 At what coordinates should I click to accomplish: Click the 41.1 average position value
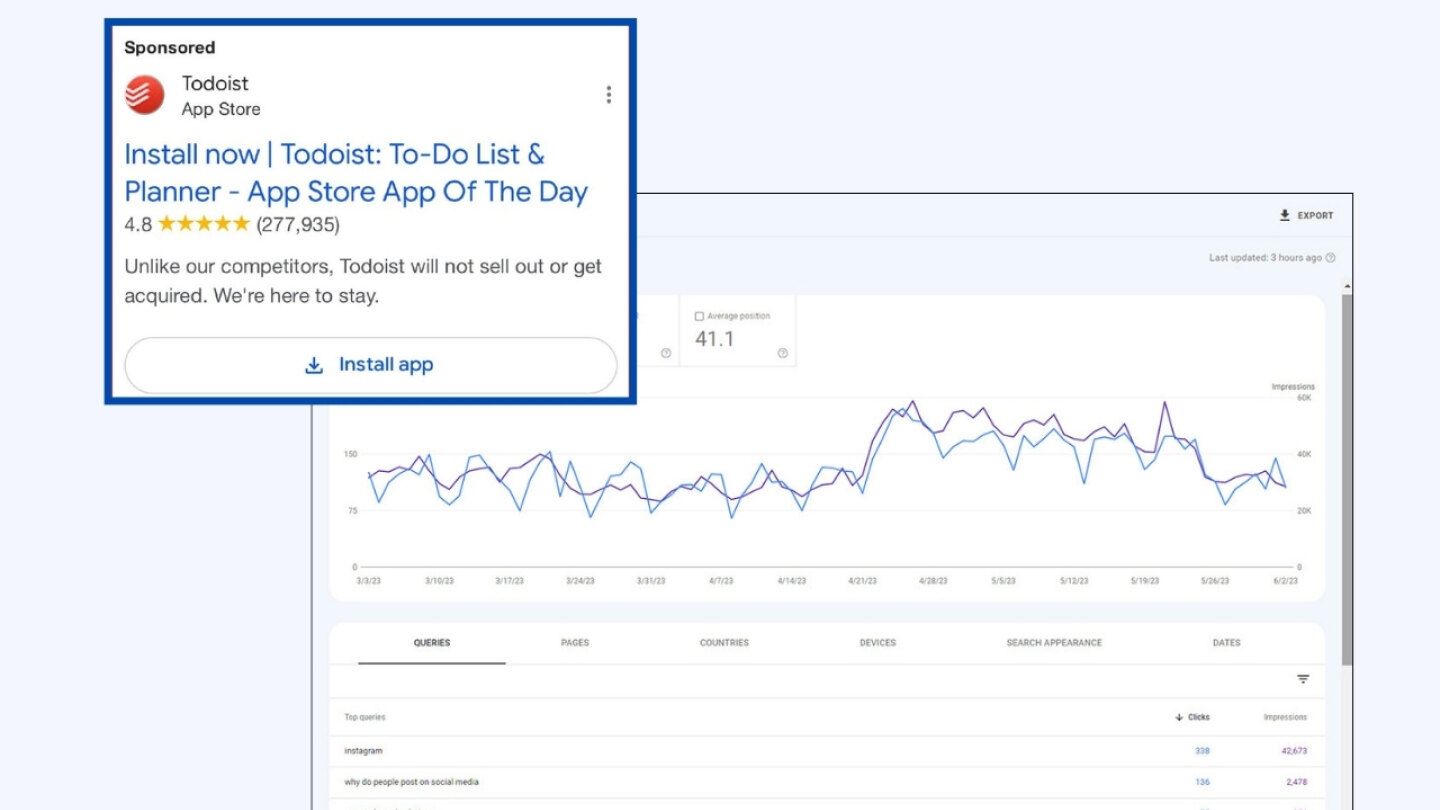click(714, 339)
